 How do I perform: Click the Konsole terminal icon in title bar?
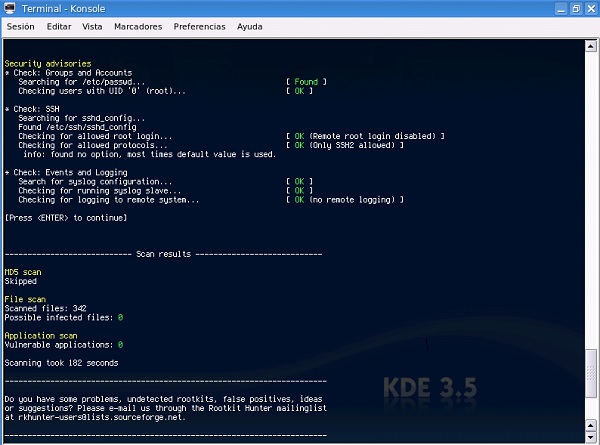pyautogui.click(x=10, y=8)
